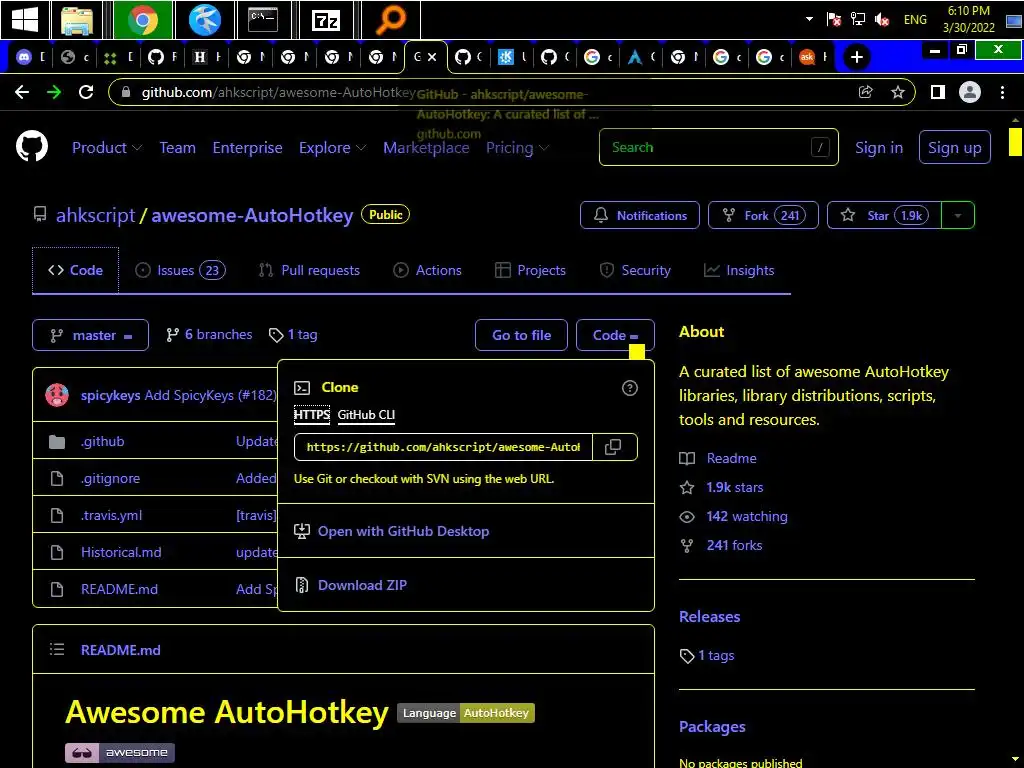
Task: Go forward with green arrow
Action: [54, 92]
